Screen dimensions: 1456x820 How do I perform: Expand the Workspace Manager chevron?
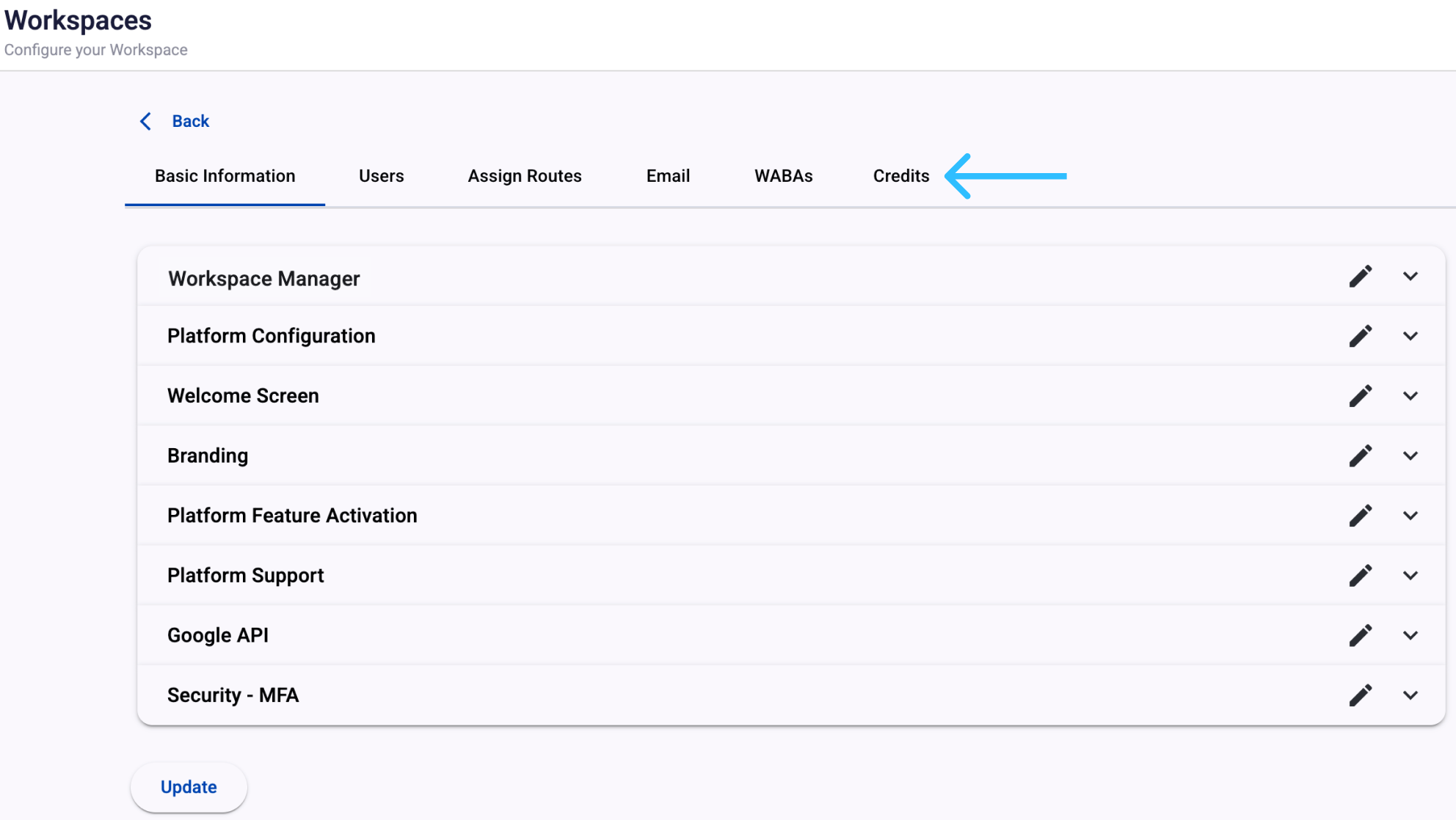tap(1410, 277)
